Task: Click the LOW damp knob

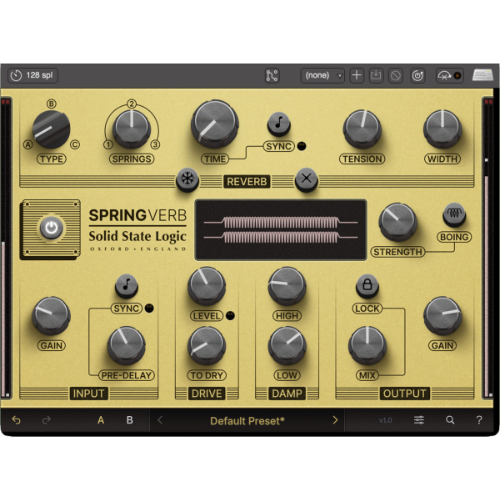Action: coord(287,345)
